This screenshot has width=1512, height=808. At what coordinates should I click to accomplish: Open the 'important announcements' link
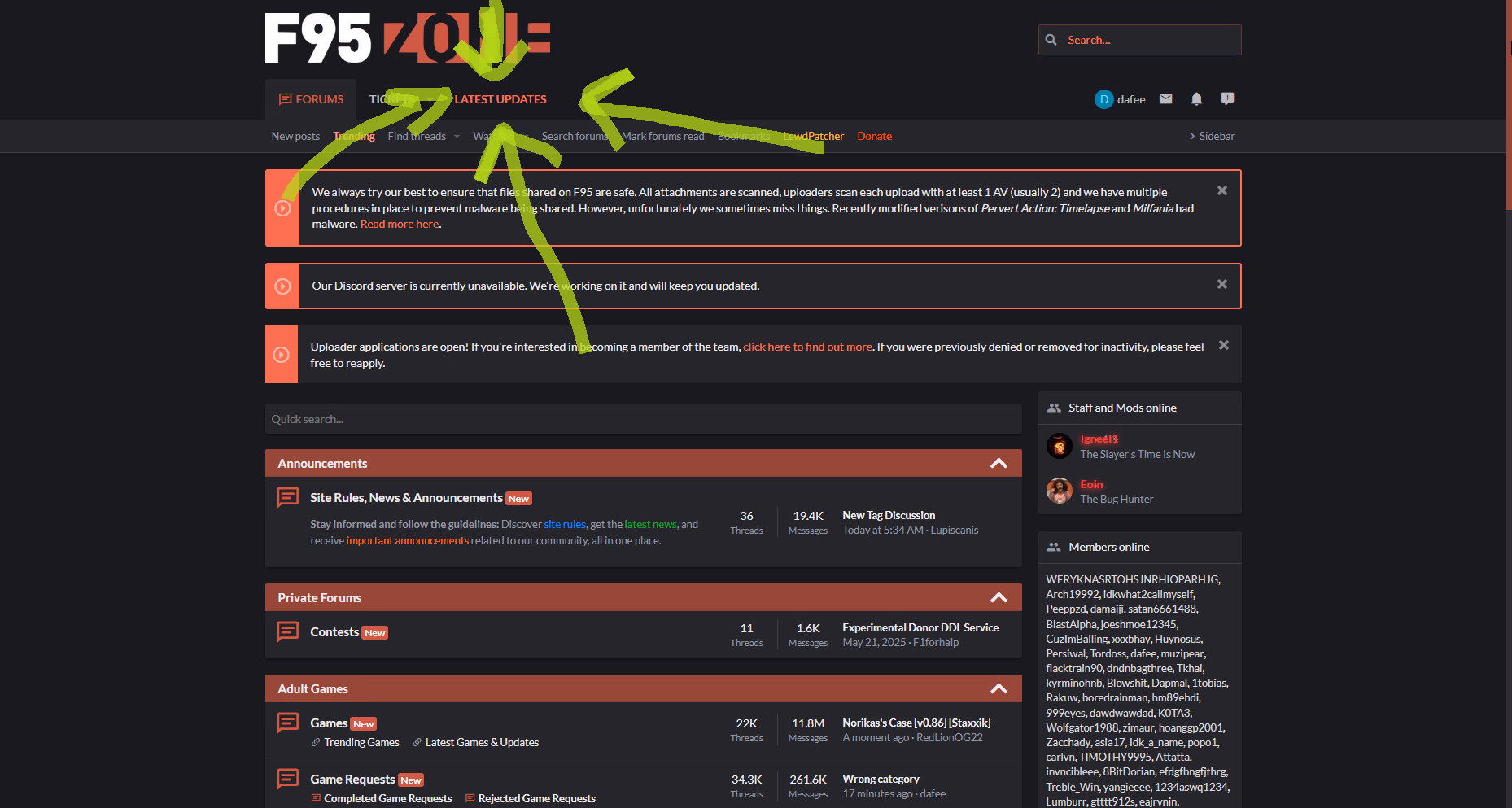point(407,540)
